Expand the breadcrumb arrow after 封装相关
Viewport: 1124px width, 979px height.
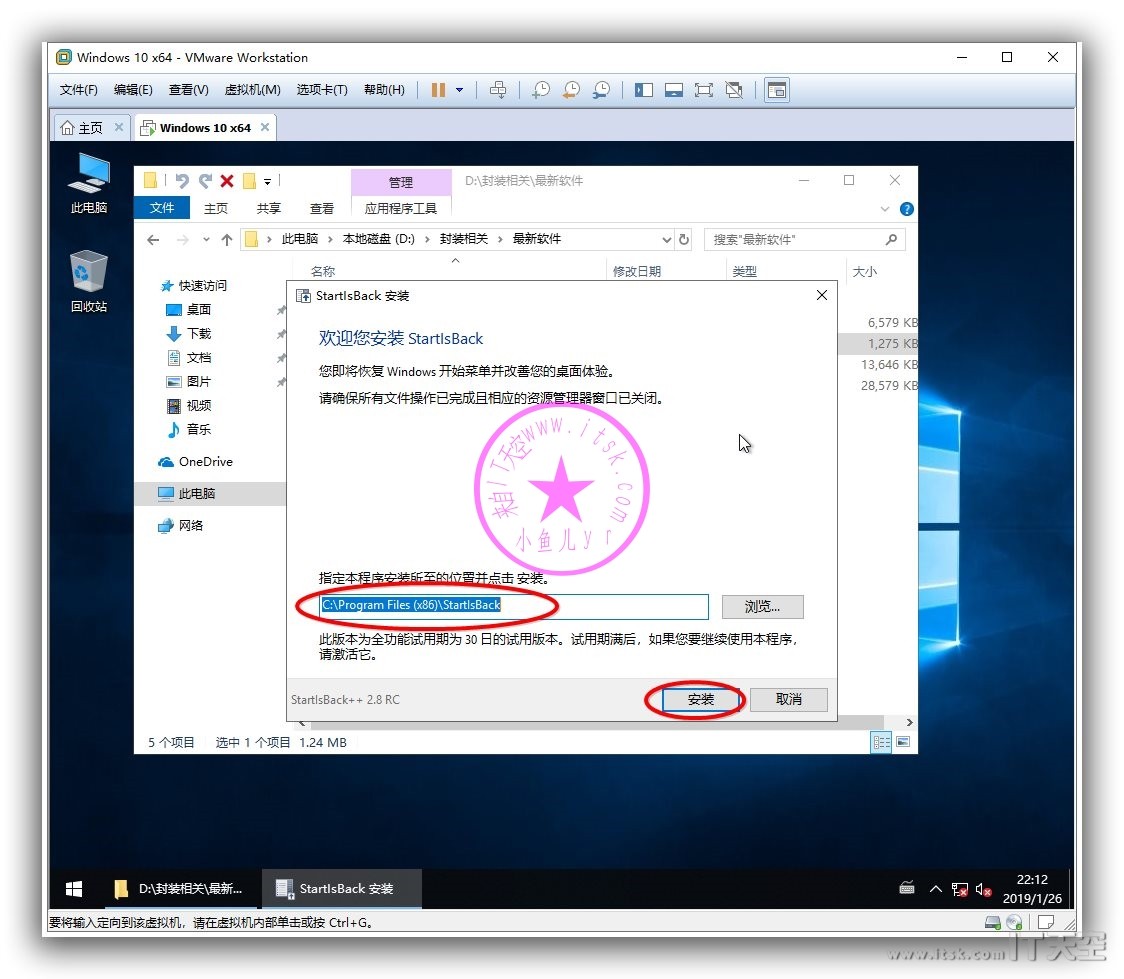point(500,239)
